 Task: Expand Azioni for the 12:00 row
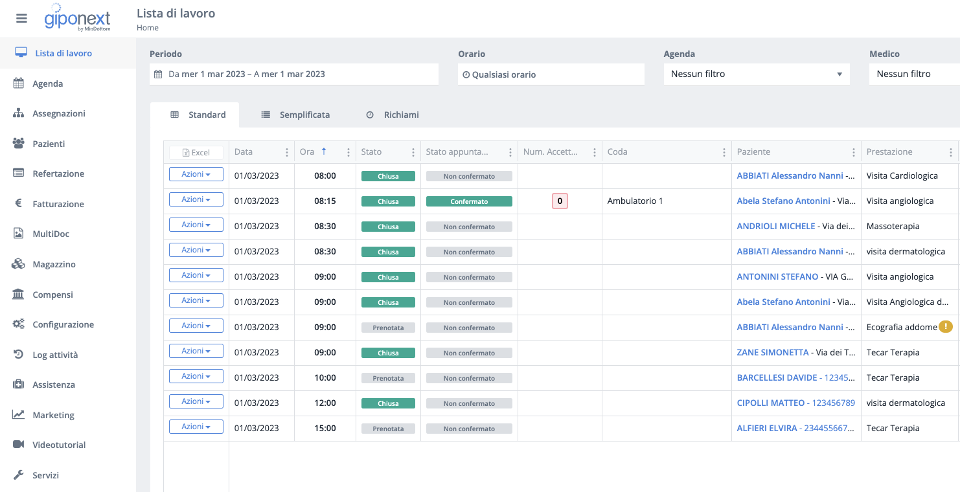point(196,401)
